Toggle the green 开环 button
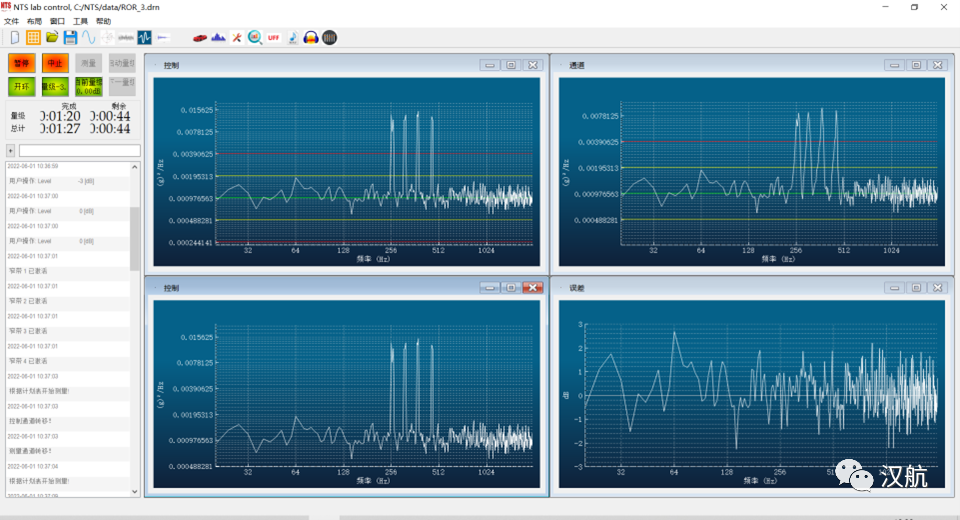Viewport: 960px width, 520px height. coord(21,86)
